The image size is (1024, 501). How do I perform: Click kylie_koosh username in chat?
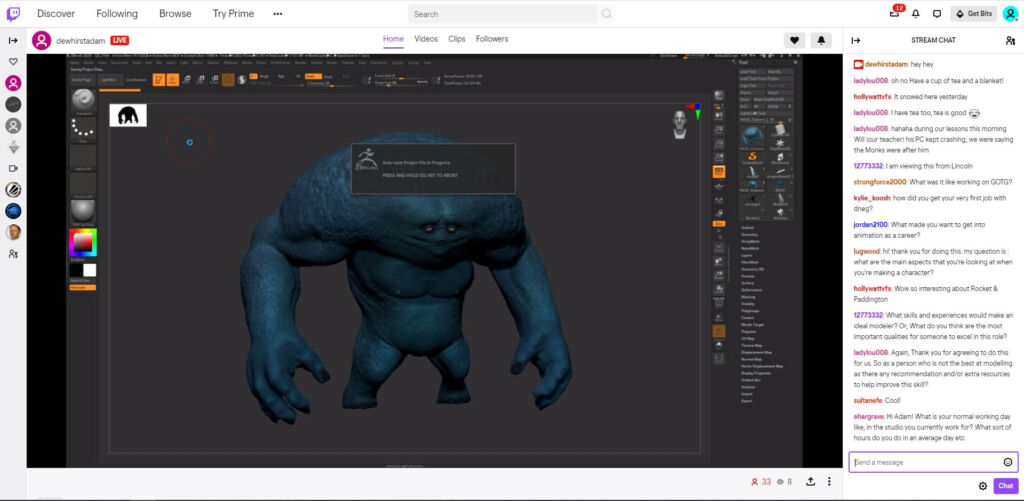(x=871, y=197)
